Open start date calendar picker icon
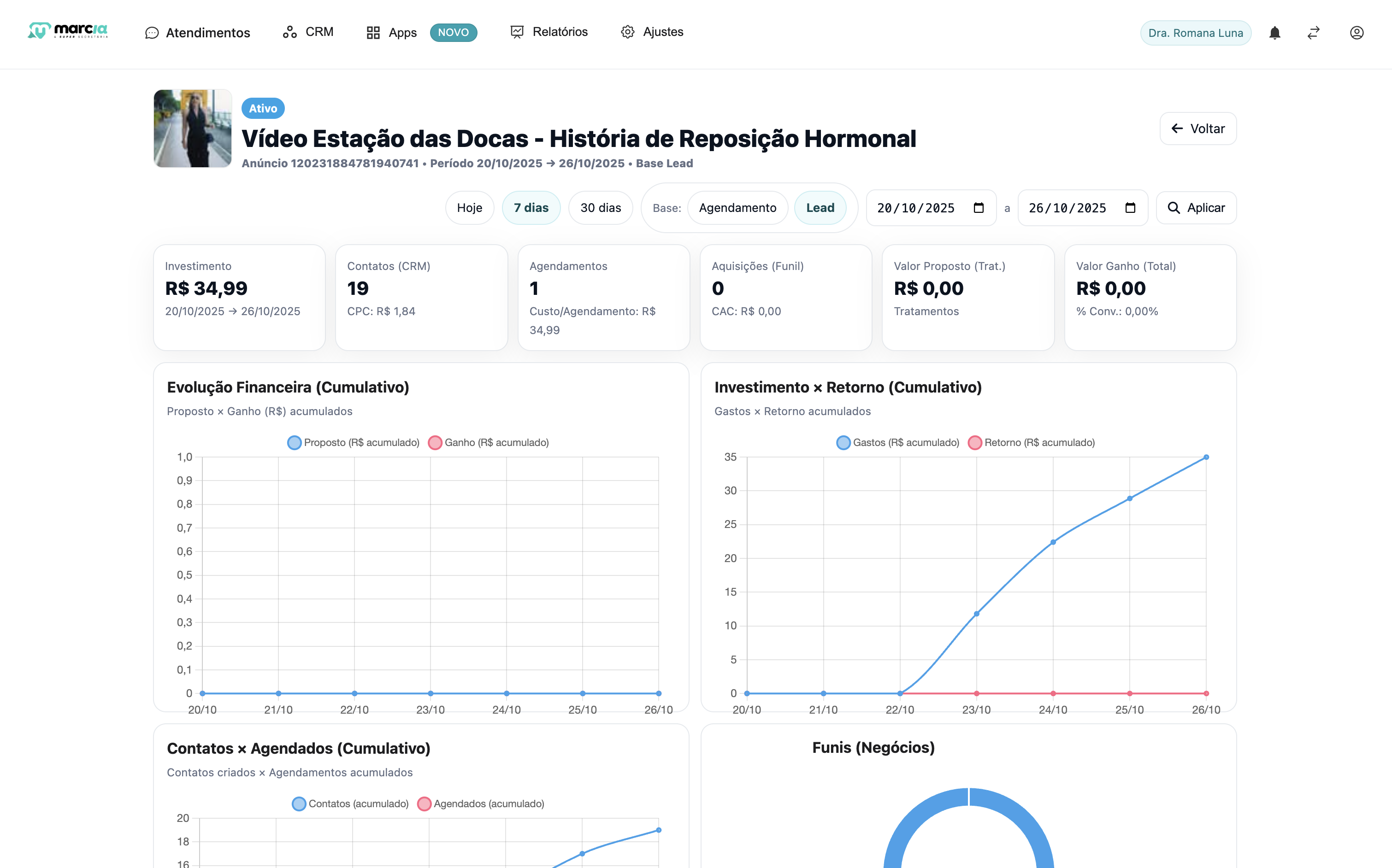 tap(979, 208)
